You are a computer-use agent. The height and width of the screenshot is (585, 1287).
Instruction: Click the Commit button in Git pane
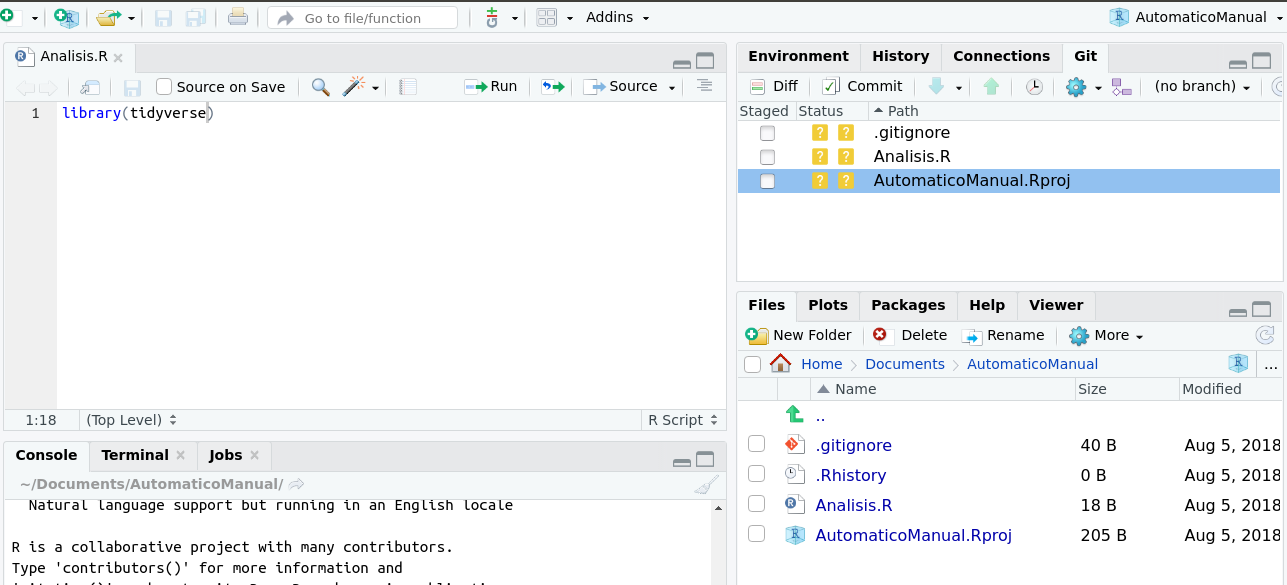pyautogui.click(x=862, y=87)
